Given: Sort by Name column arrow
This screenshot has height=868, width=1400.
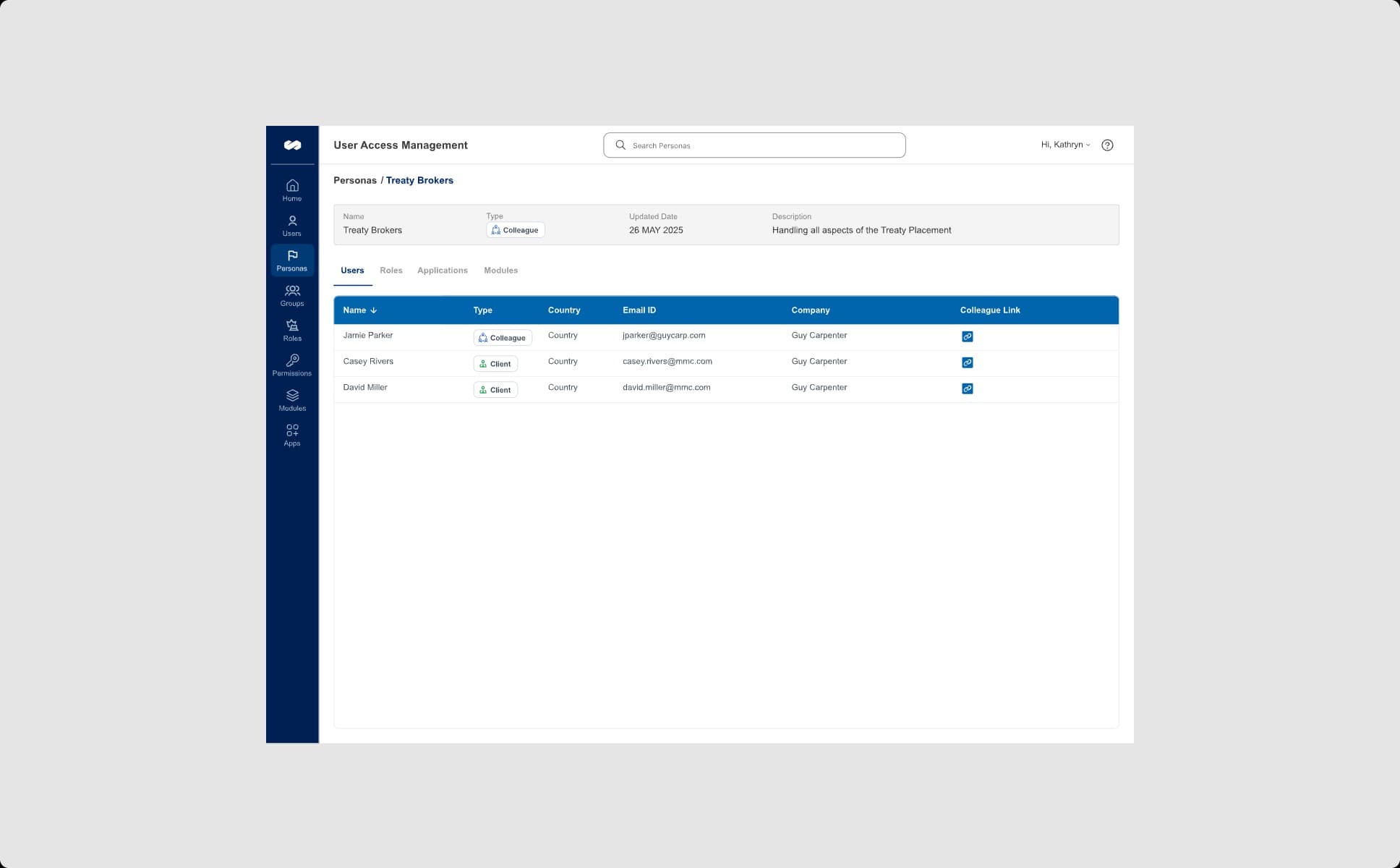Looking at the screenshot, I should pyautogui.click(x=373, y=310).
